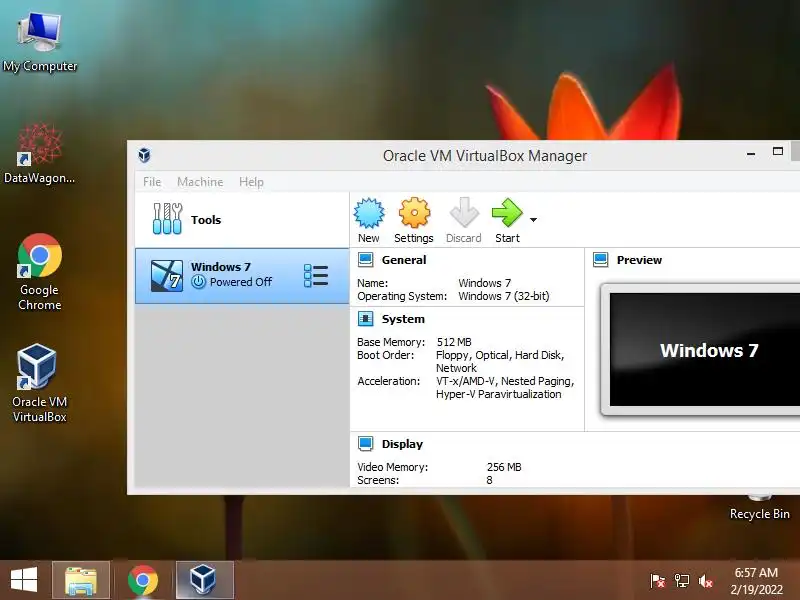Click the Display section monitor icon

[365, 444]
